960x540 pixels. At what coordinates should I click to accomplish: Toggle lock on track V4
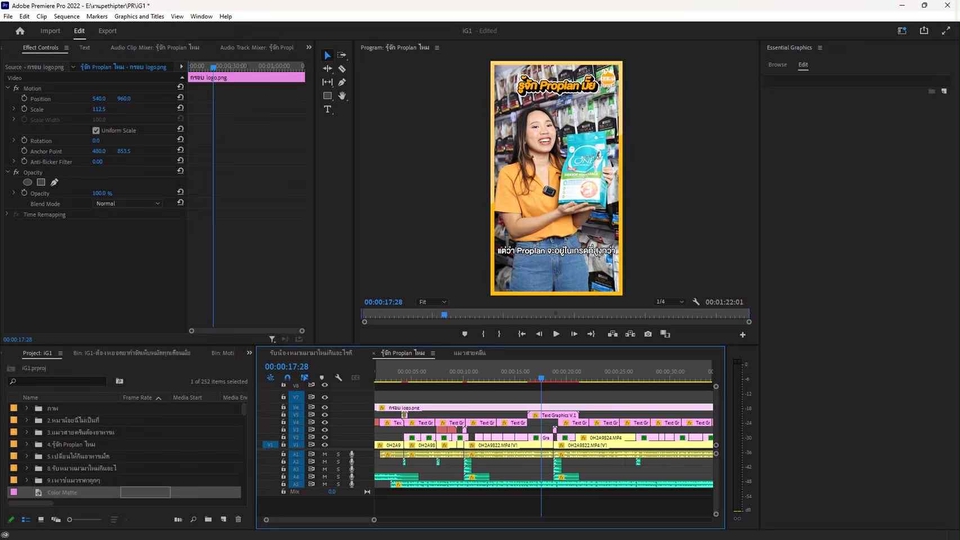pos(283,422)
